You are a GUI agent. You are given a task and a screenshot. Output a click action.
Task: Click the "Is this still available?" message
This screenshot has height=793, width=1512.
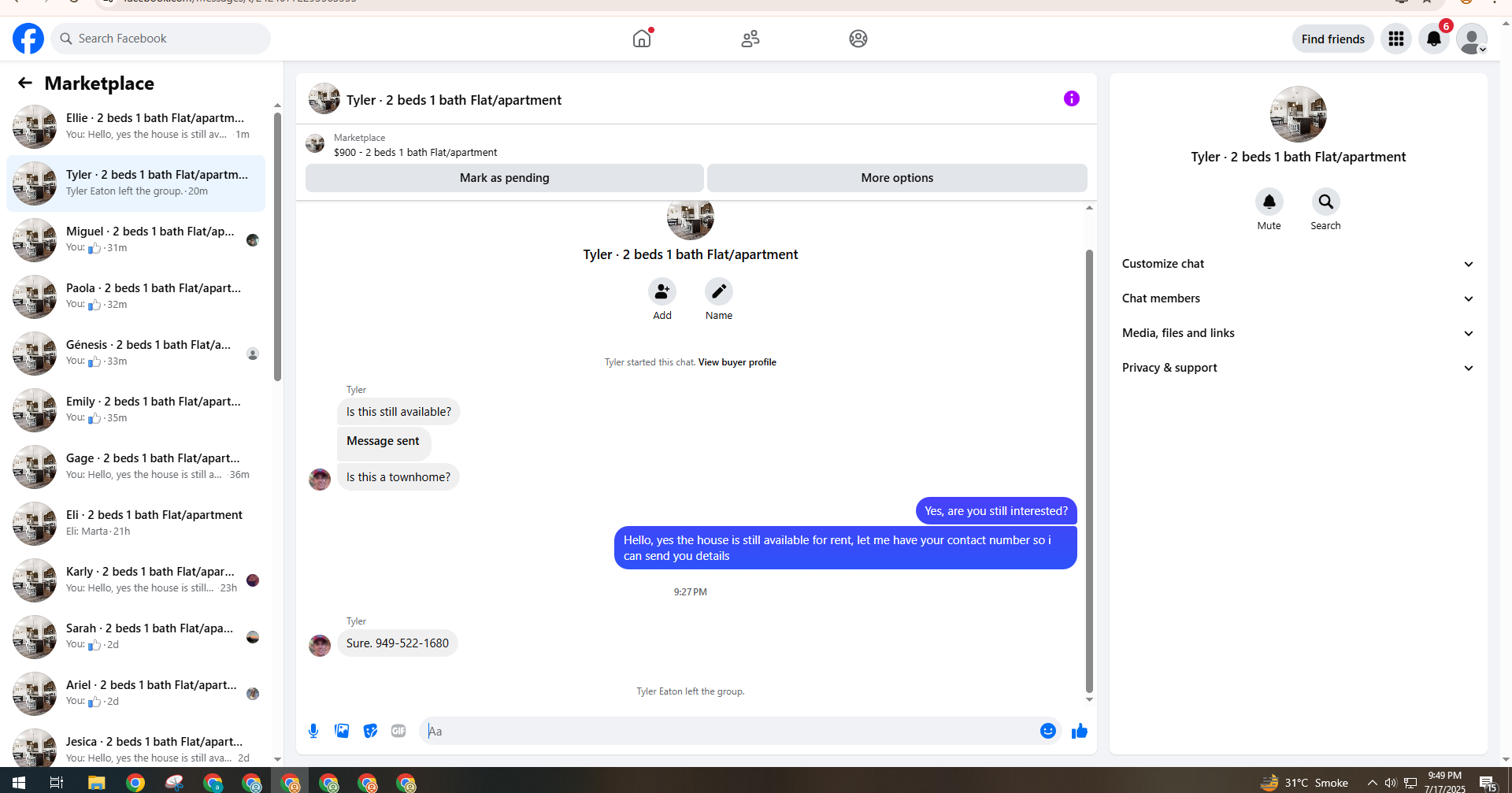click(x=398, y=412)
